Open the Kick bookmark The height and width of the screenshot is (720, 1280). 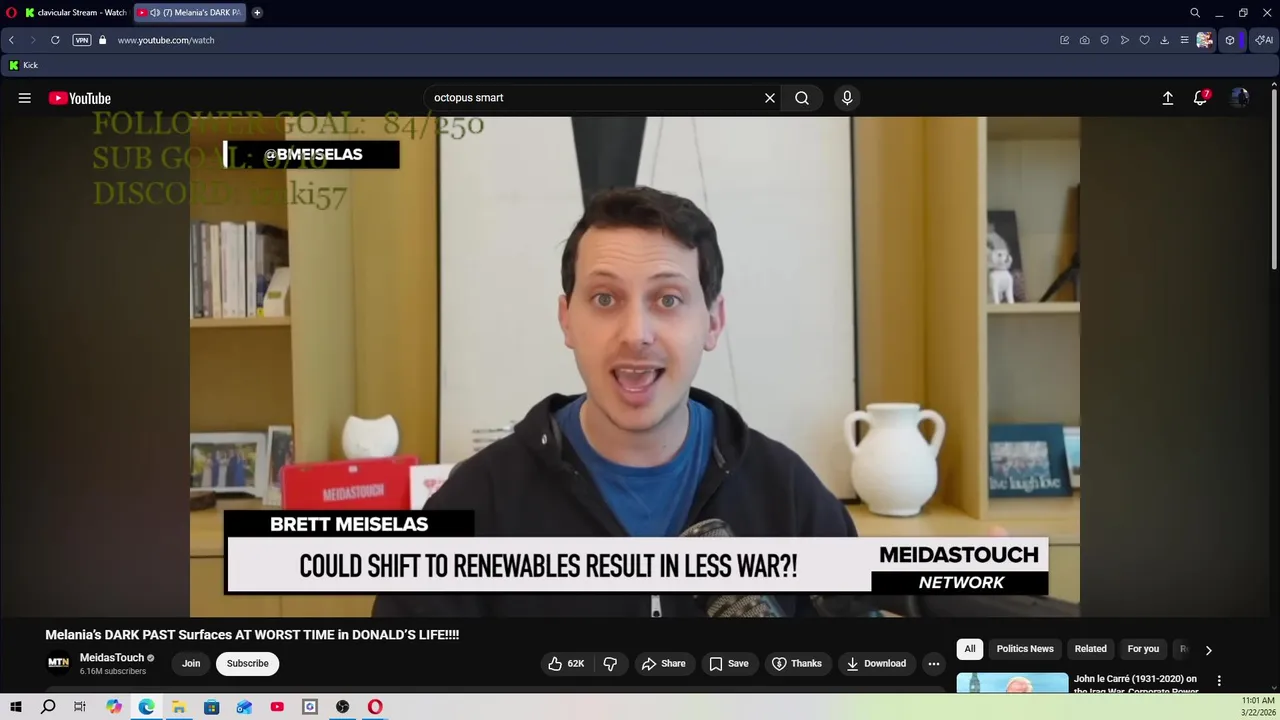[x=23, y=65]
